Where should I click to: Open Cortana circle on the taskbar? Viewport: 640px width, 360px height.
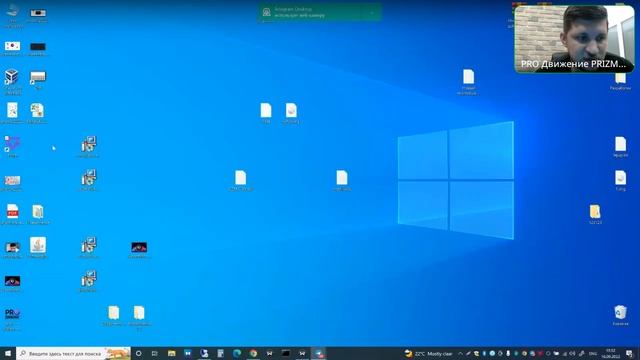coord(138,353)
